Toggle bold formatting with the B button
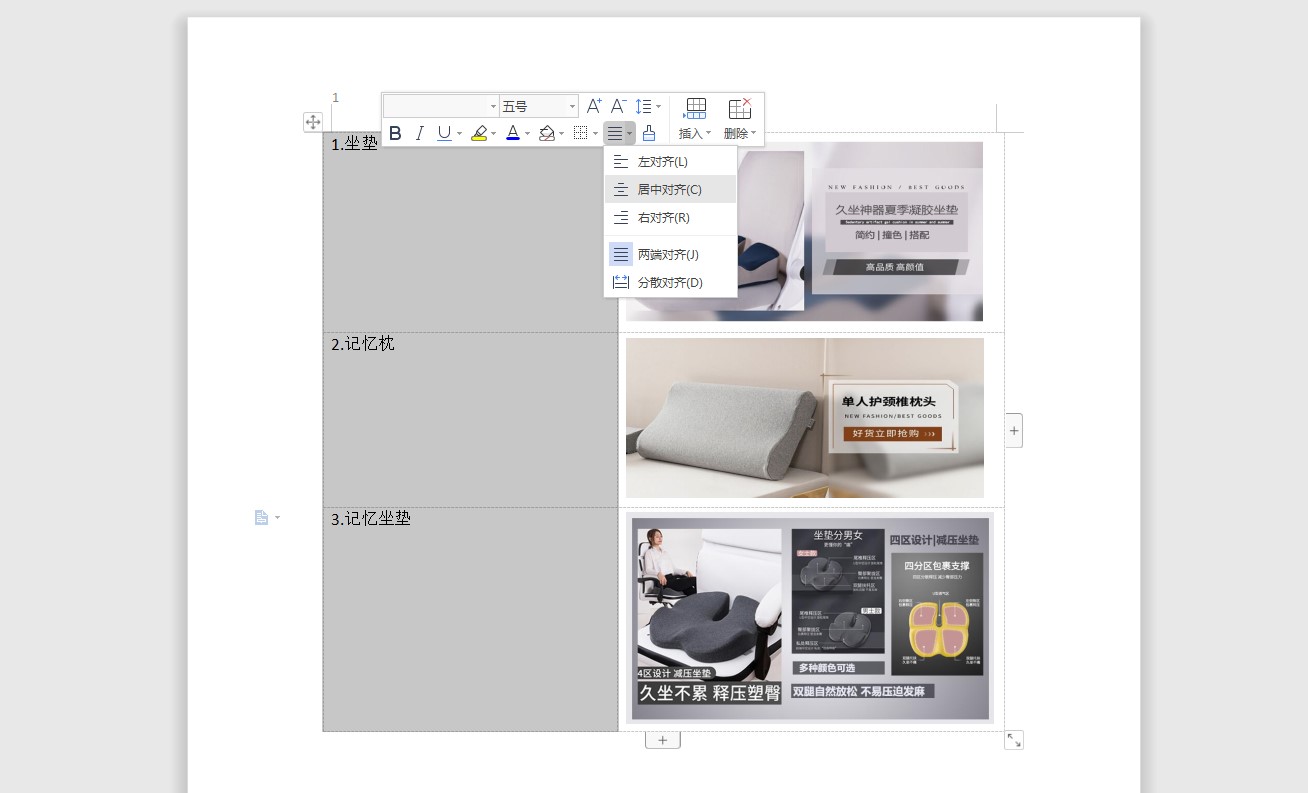Image resolution: width=1308 pixels, height=793 pixels. tap(395, 133)
